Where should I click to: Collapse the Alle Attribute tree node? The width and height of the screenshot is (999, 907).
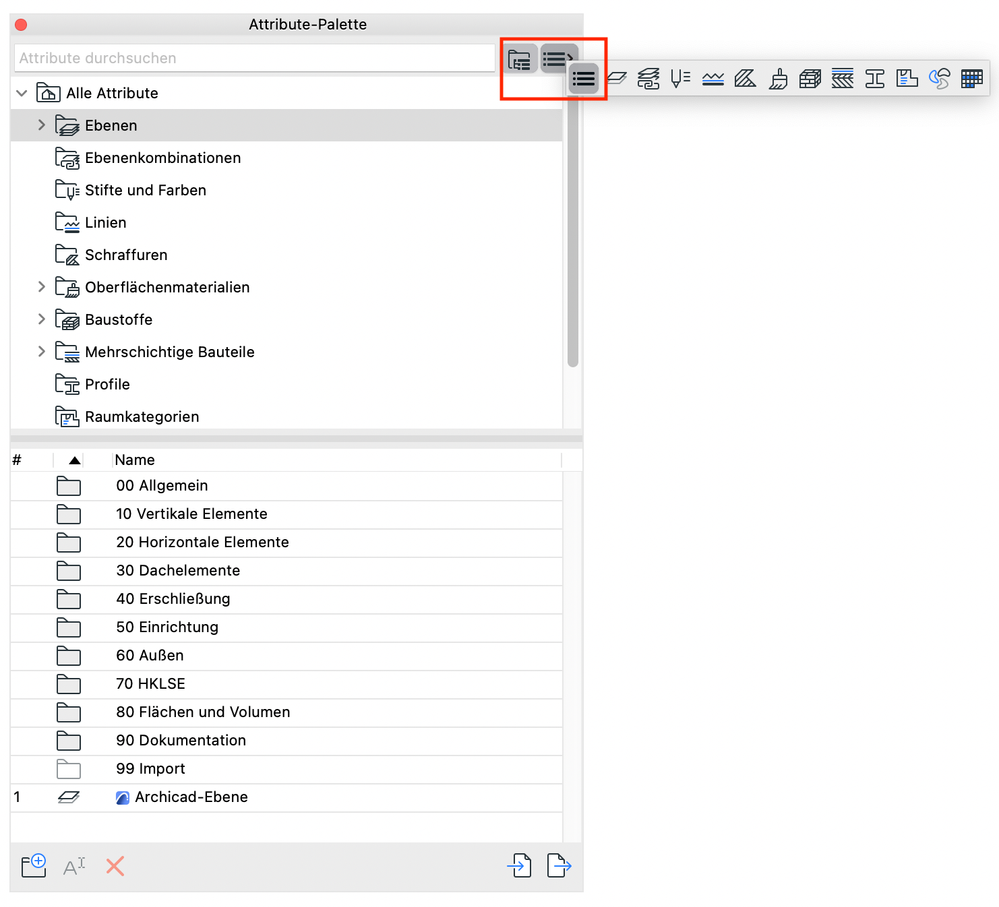pos(22,93)
